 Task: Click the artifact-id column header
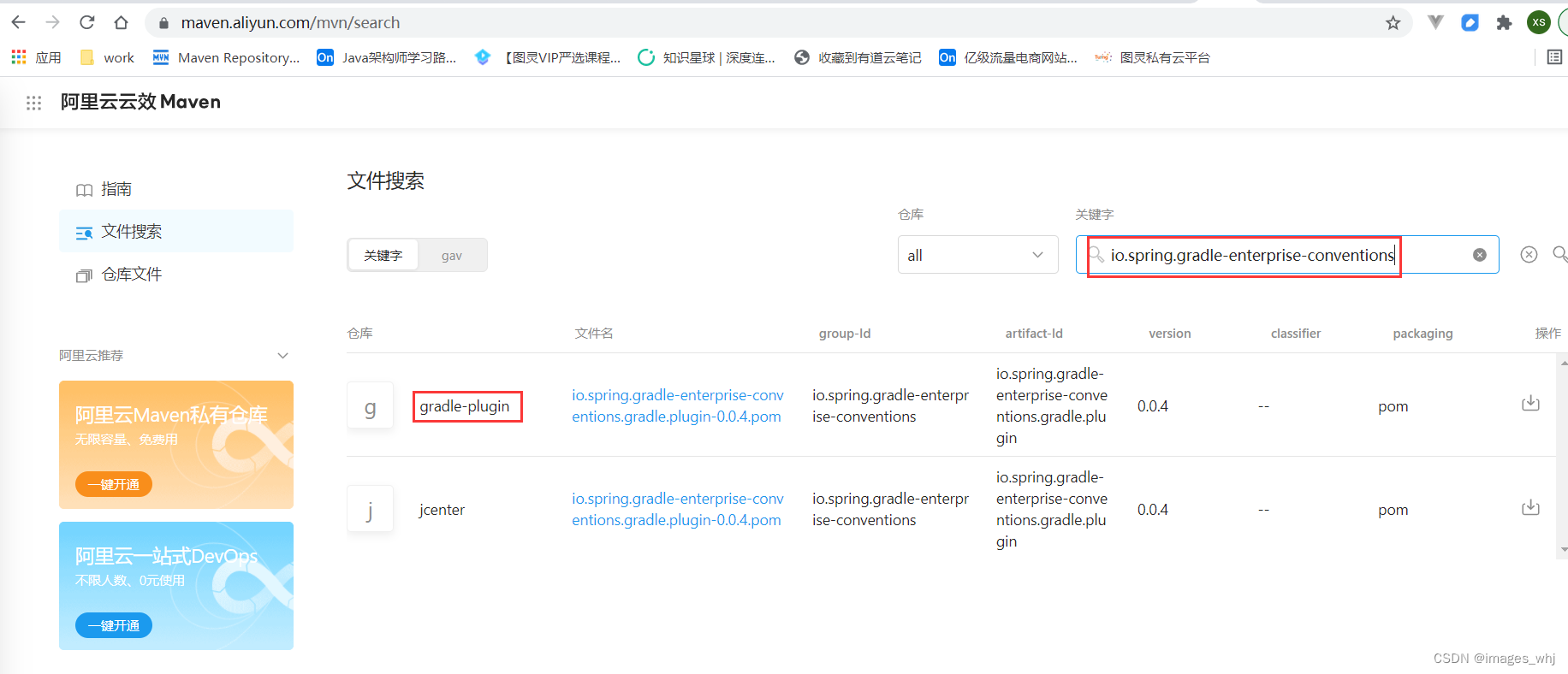click(1034, 334)
